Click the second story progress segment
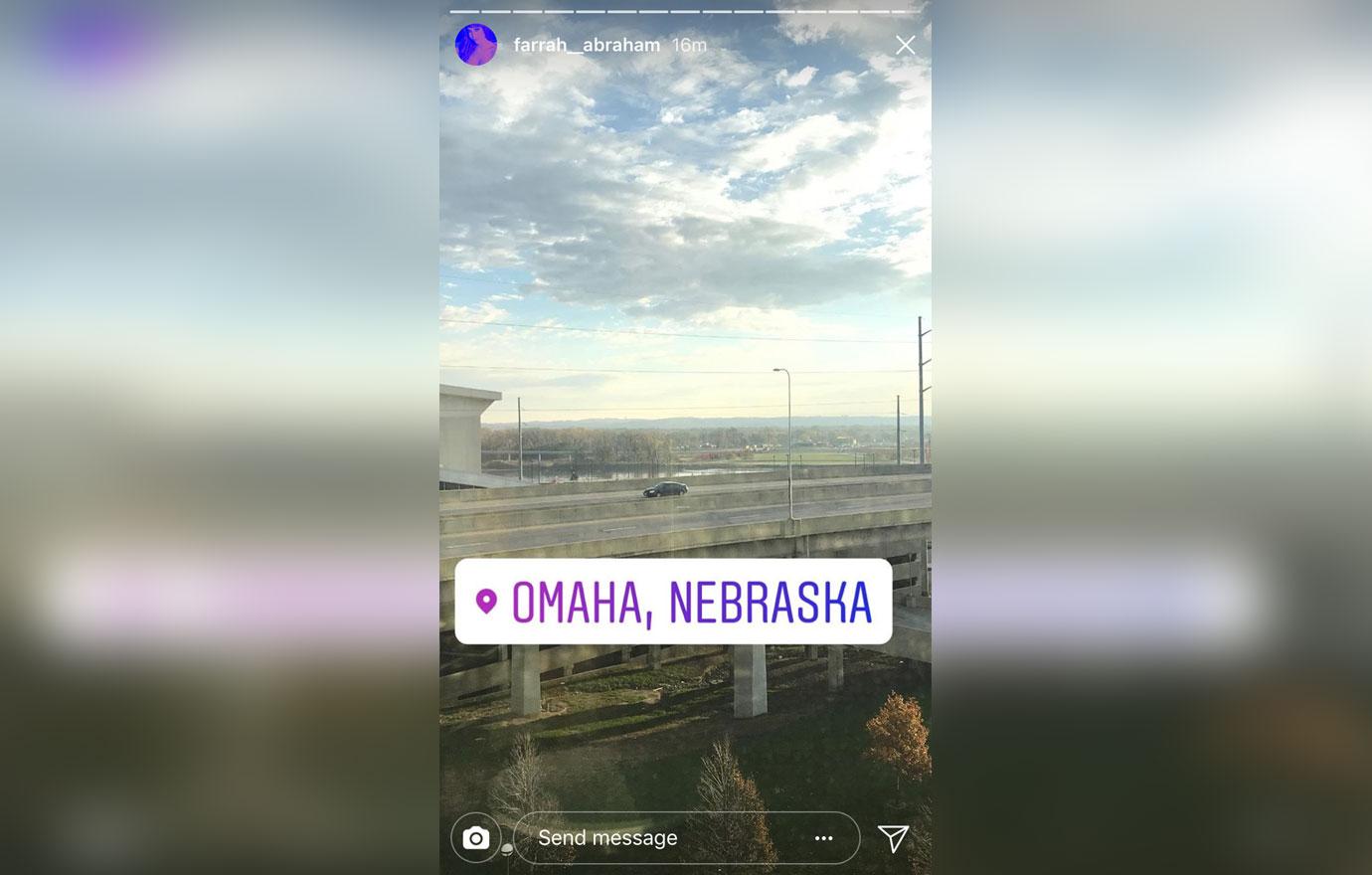This screenshot has height=875, width=1372. point(496,12)
